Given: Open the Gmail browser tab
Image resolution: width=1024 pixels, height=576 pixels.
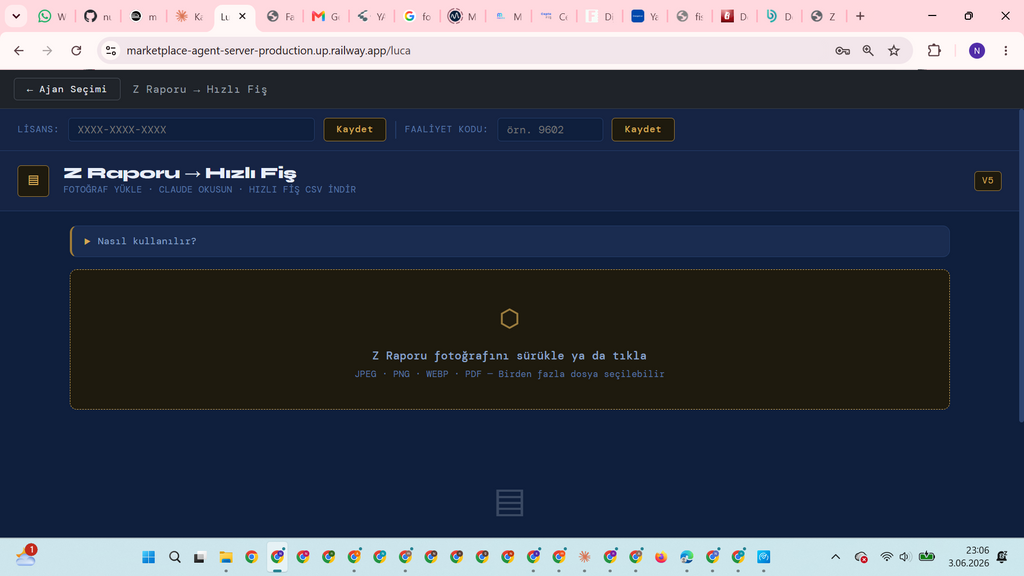Looking at the screenshot, I should [326, 16].
